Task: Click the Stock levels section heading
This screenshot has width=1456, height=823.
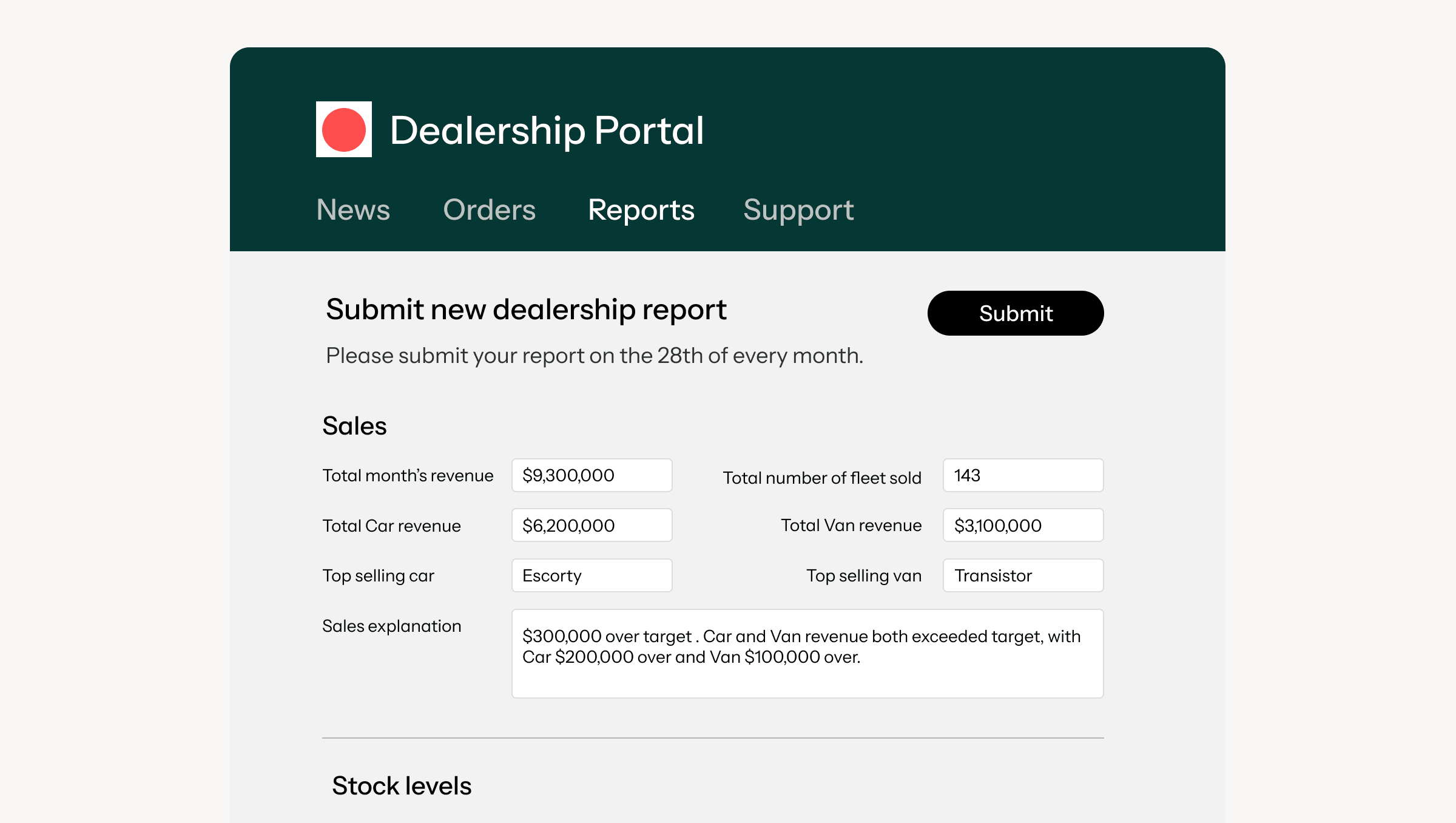Action: tap(401, 785)
